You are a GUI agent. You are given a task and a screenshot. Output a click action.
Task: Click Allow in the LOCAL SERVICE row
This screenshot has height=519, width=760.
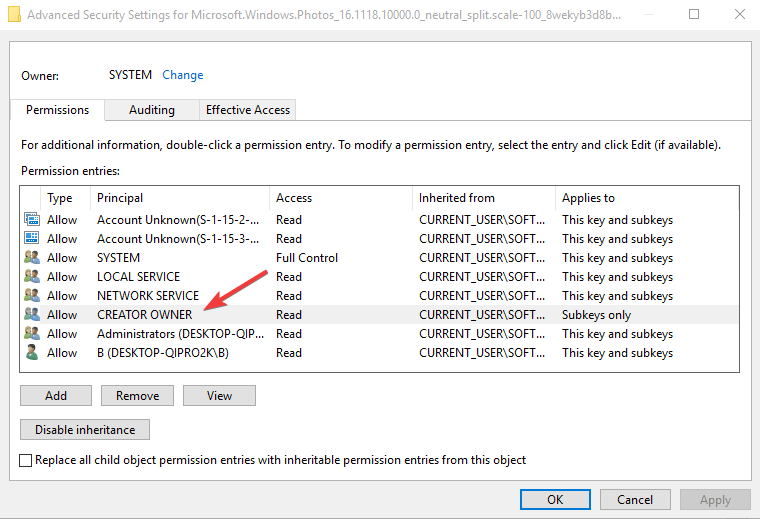point(62,276)
